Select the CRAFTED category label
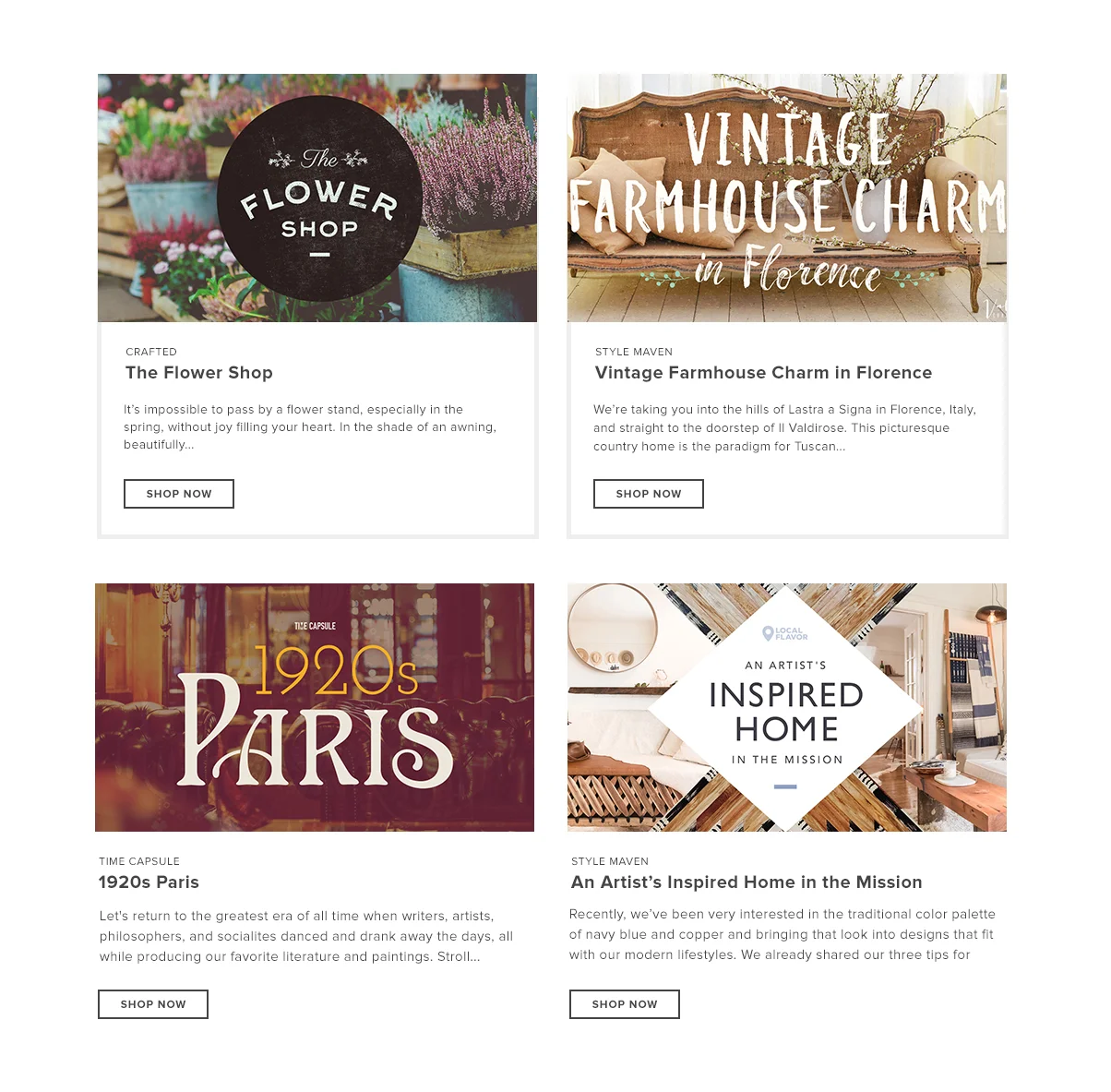This screenshot has height=1092, width=1111. coord(151,352)
